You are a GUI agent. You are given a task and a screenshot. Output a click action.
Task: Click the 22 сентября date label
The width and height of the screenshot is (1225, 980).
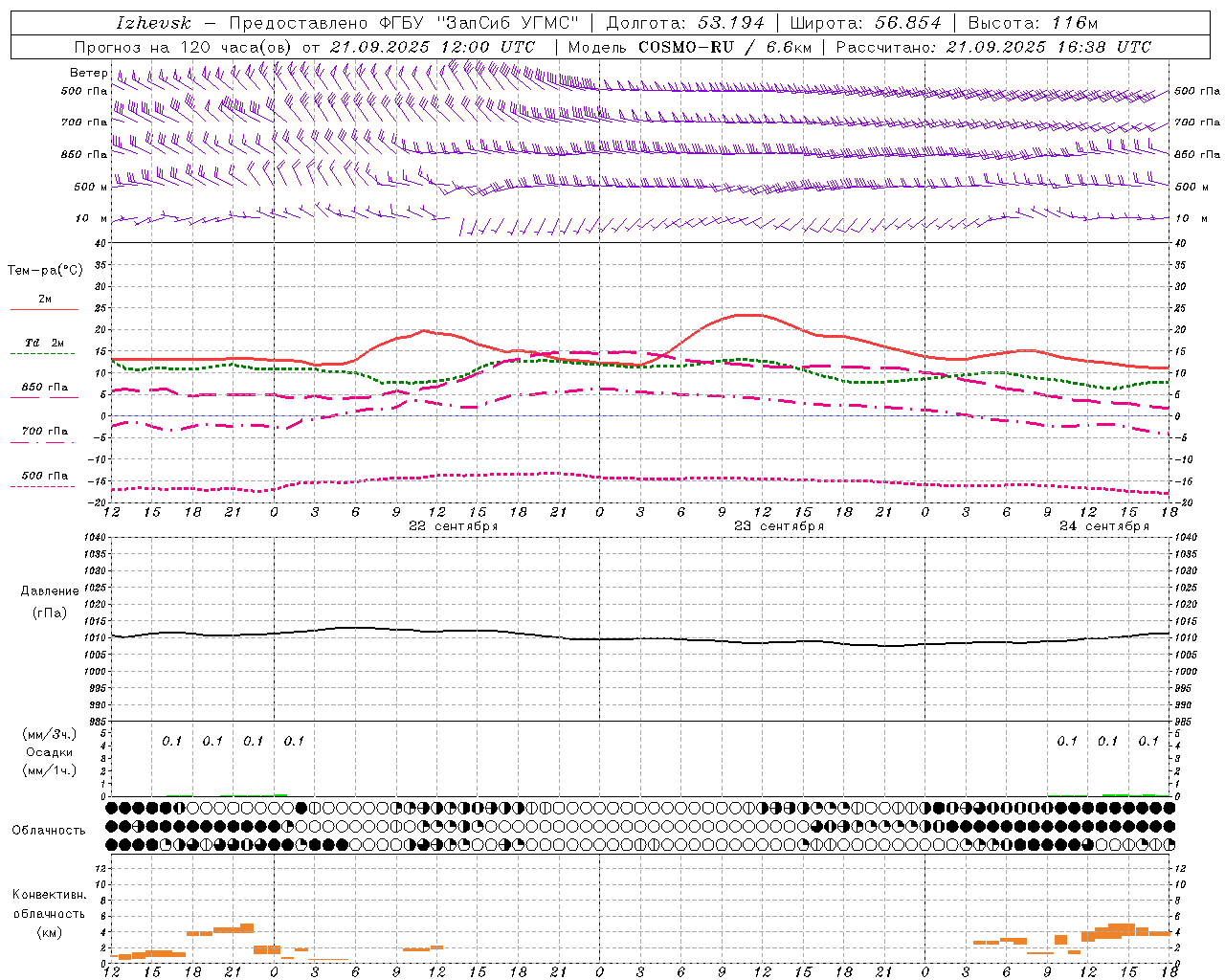[453, 526]
